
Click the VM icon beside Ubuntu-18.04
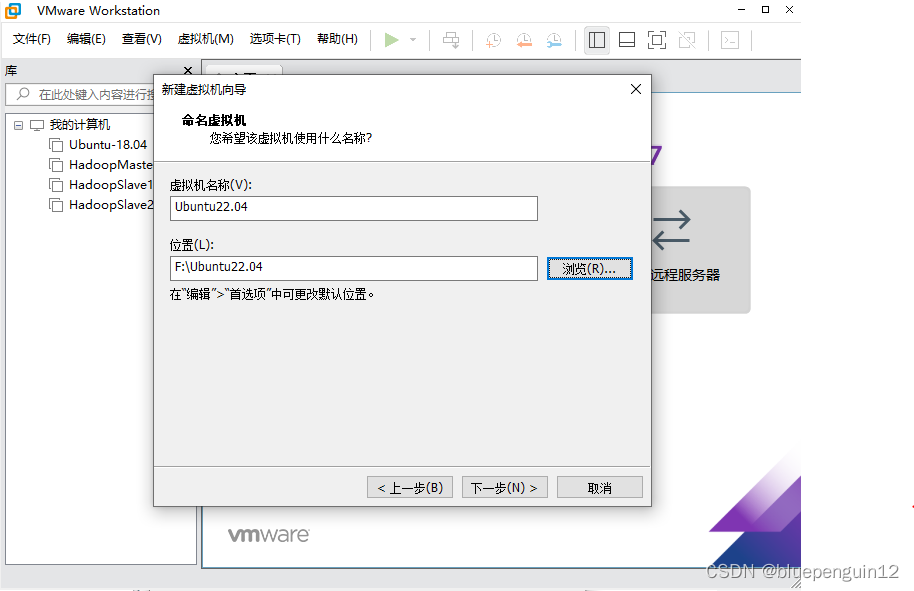point(56,145)
